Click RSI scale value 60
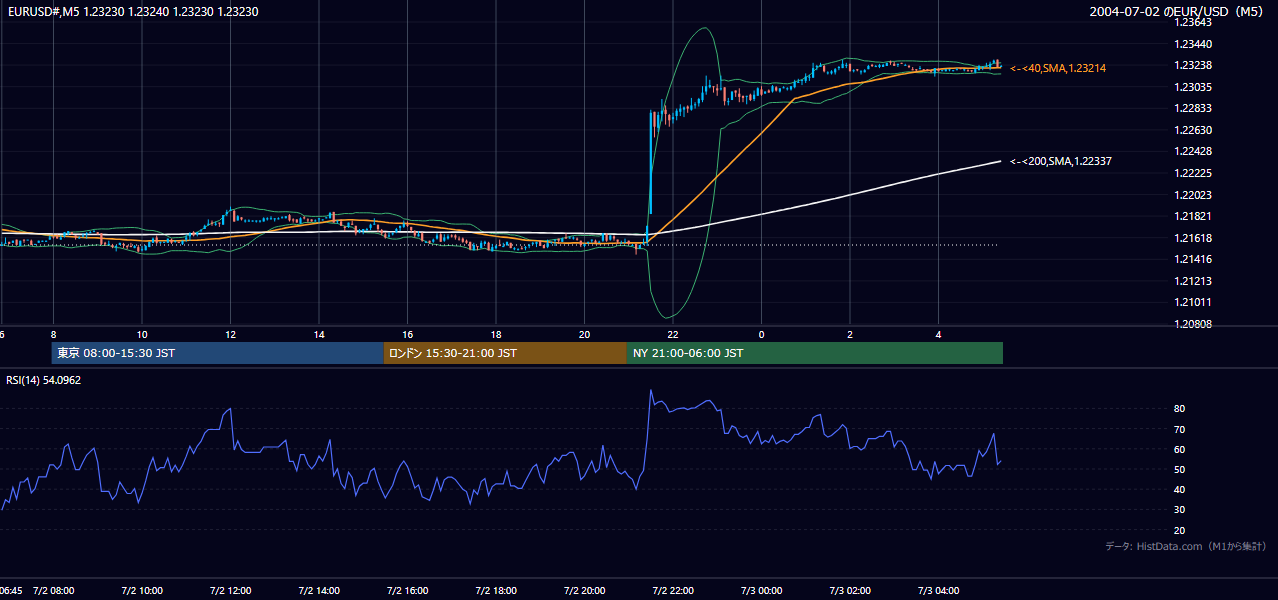The width and height of the screenshot is (1278, 600). (1180, 449)
